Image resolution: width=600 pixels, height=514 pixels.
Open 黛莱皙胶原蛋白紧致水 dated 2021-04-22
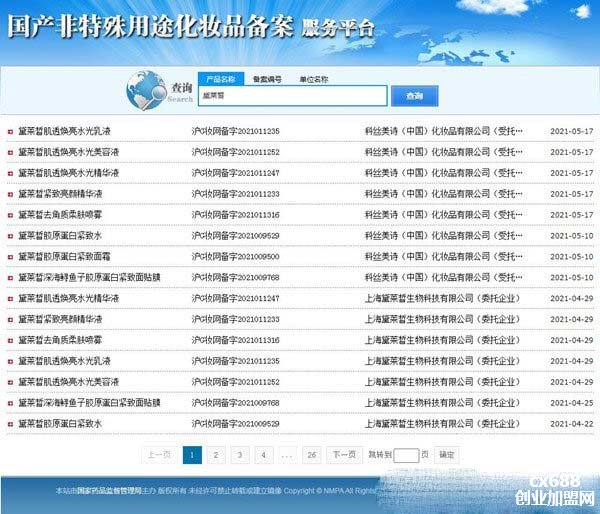pos(60,424)
